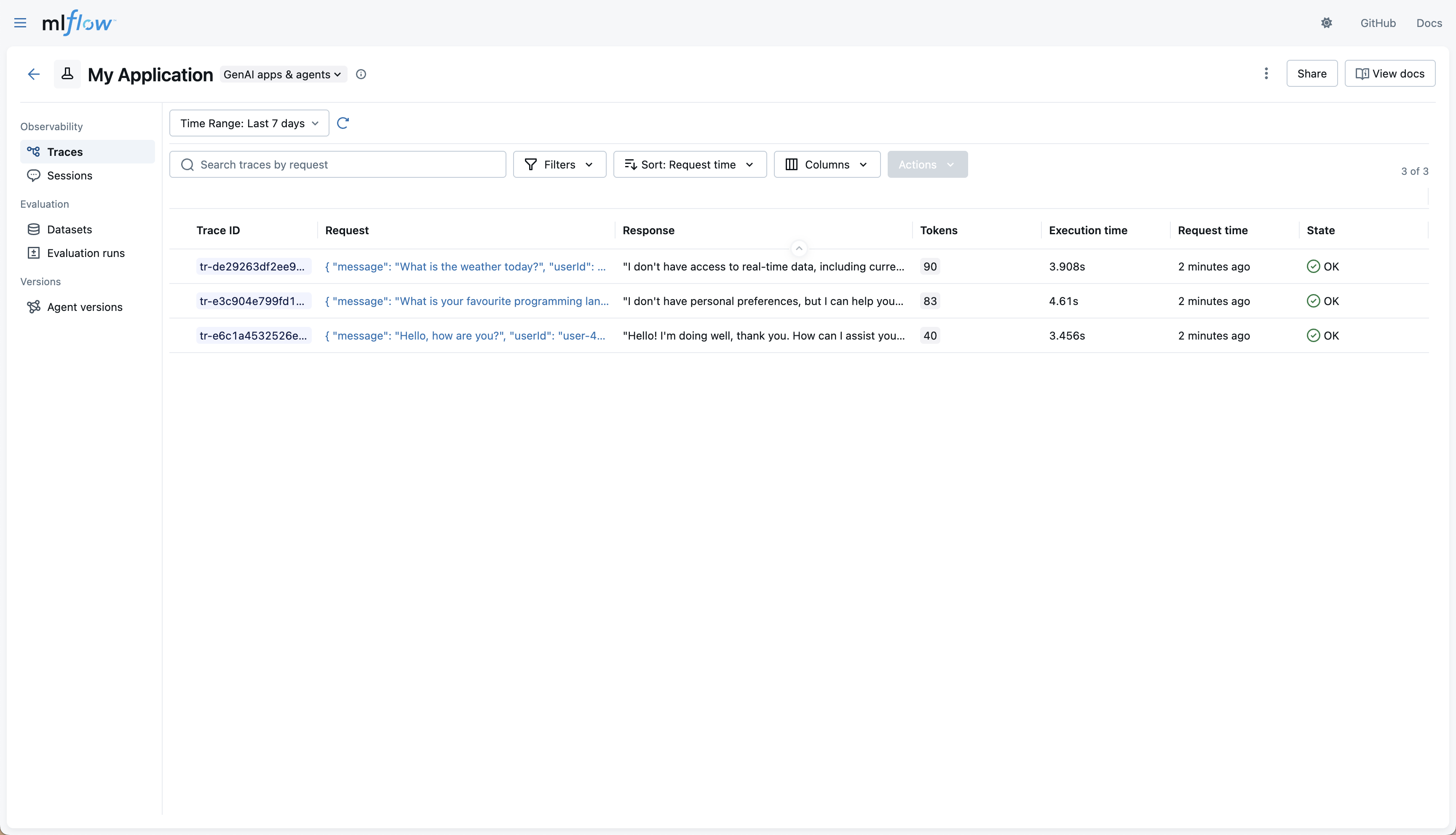Change GenAI apps & agents type
Image resolution: width=1456 pixels, height=835 pixels.
pos(283,75)
